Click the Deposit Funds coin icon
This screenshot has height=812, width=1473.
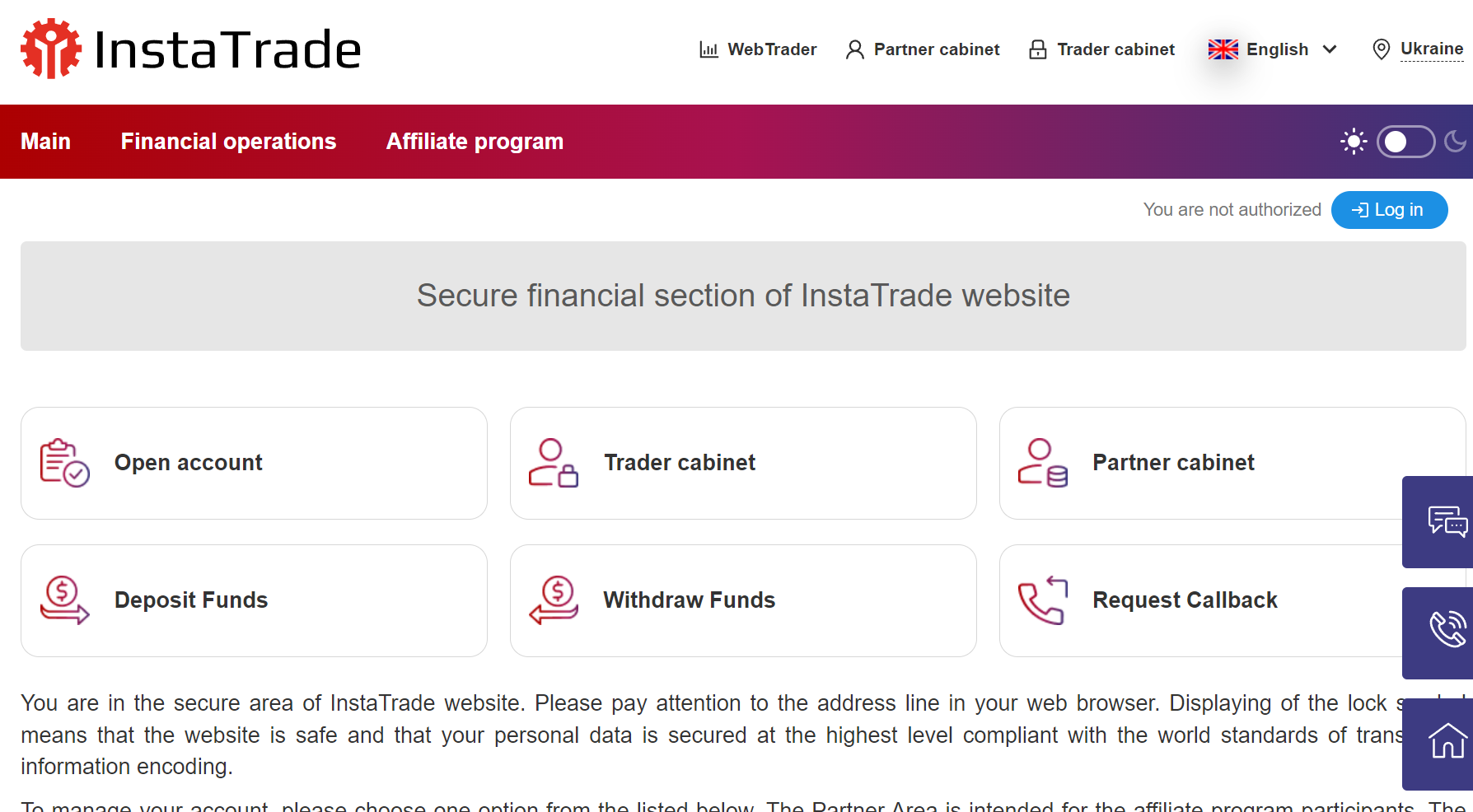coord(64,600)
